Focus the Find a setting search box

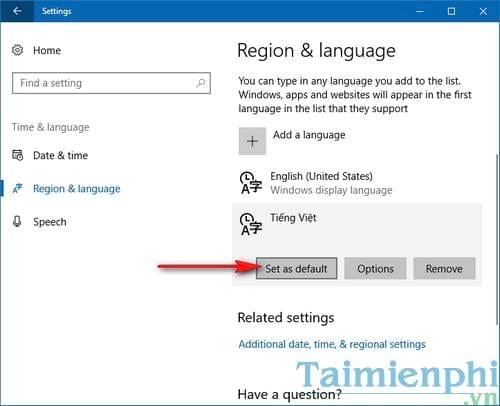(x=111, y=83)
